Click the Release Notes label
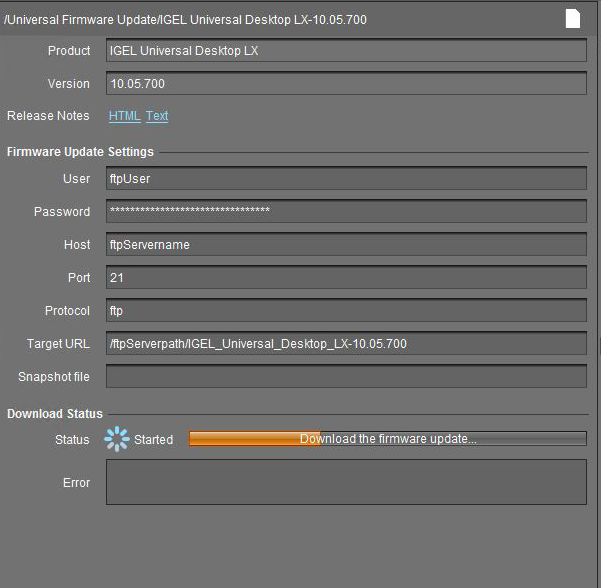601x588 pixels. pyautogui.click(x=48, y=116)
